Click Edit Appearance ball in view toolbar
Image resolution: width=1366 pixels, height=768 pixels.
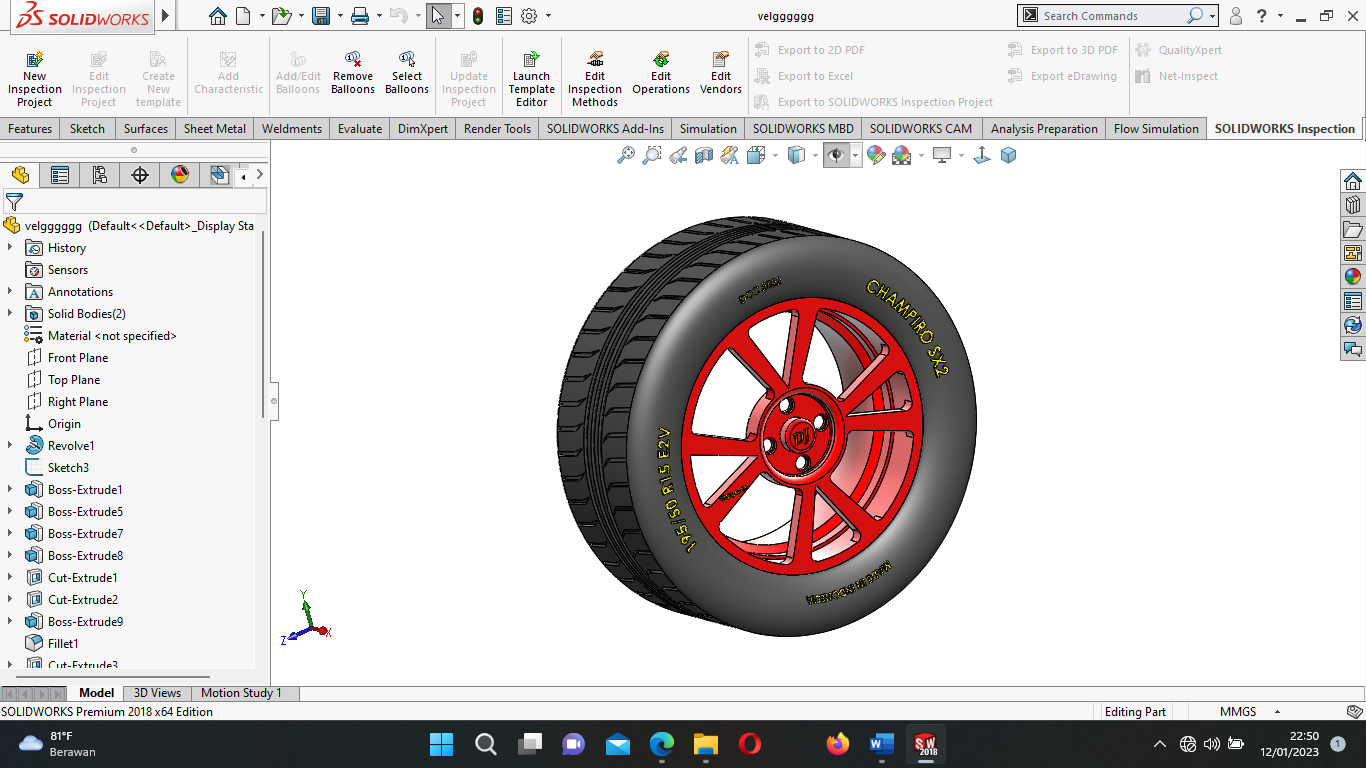(876, 155)
